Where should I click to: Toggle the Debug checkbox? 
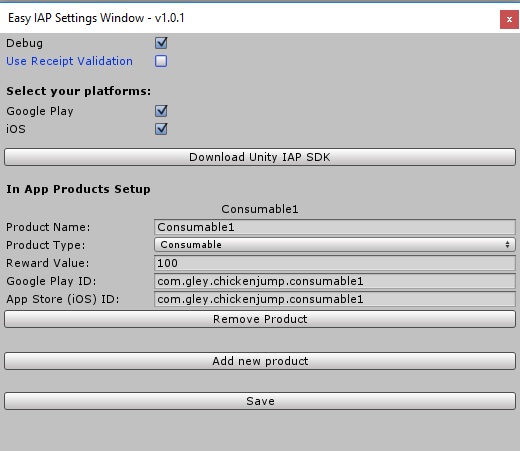pyautogui.click(x=161, y=43)
